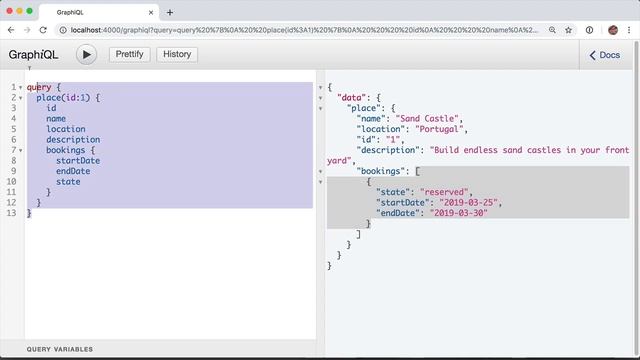Image resolution: width=640 pixels, height=360 pixels.
Task: Collapse the bookings block on line 7
Action: pos(20,151)
